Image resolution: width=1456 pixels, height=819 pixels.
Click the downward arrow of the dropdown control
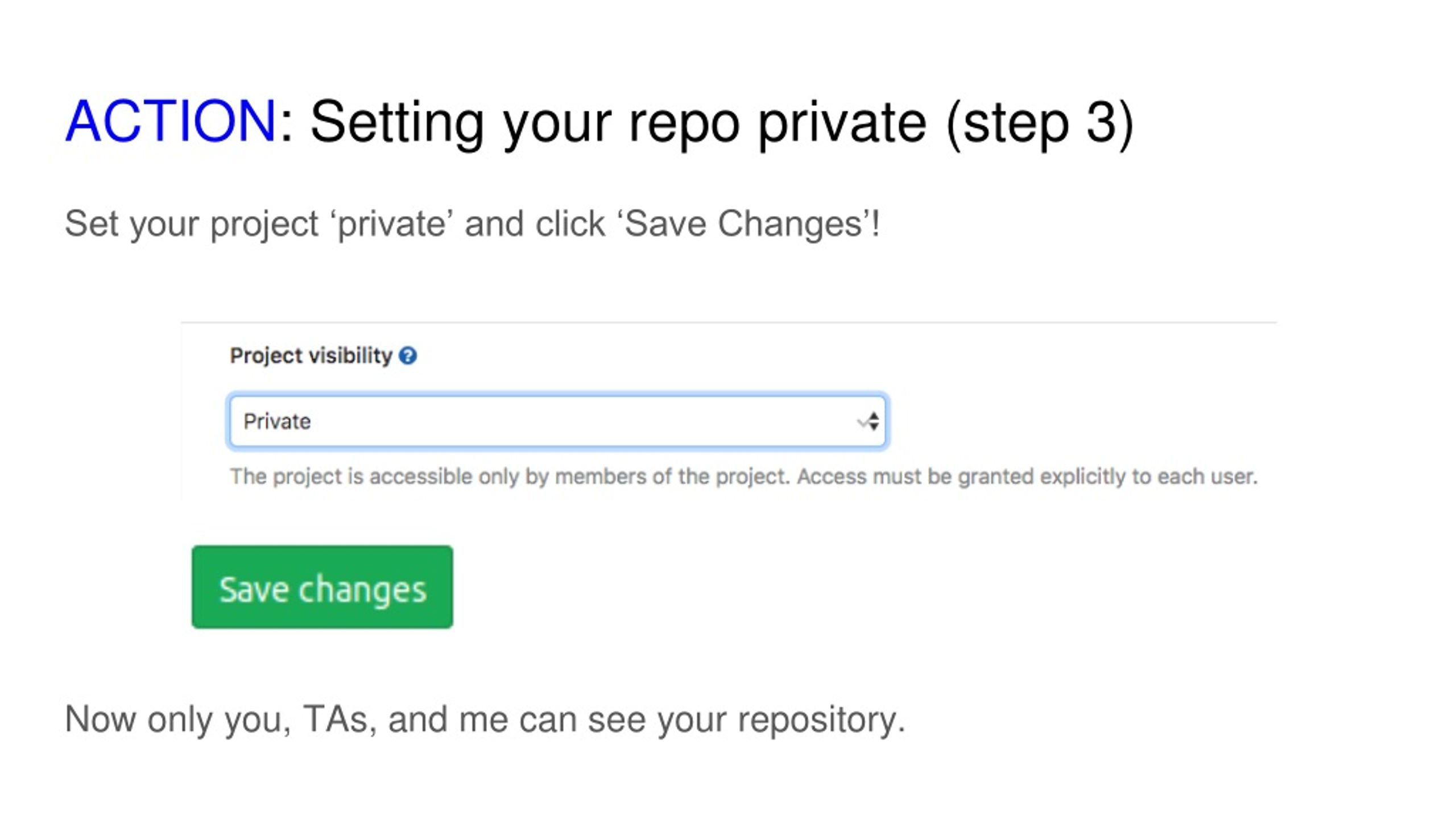(874, 427)
